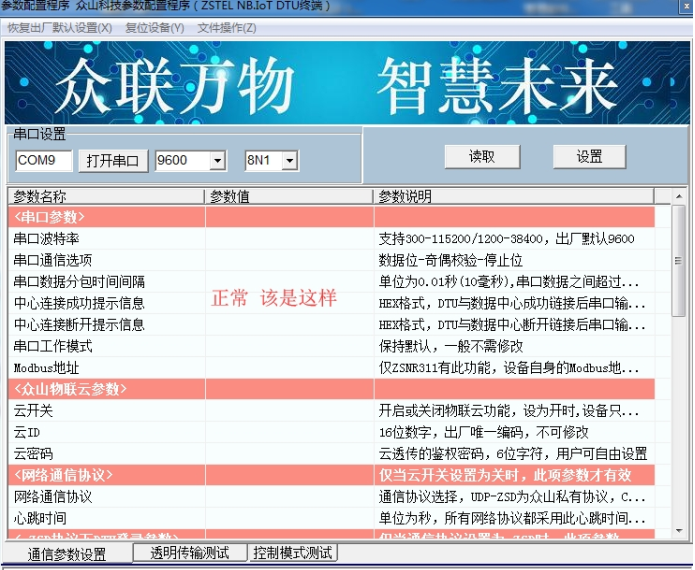Image resolution: width=695 pixels, height=570 pixels.
Task: Select the 串口通信选项 row
Action: coord(331,260)
